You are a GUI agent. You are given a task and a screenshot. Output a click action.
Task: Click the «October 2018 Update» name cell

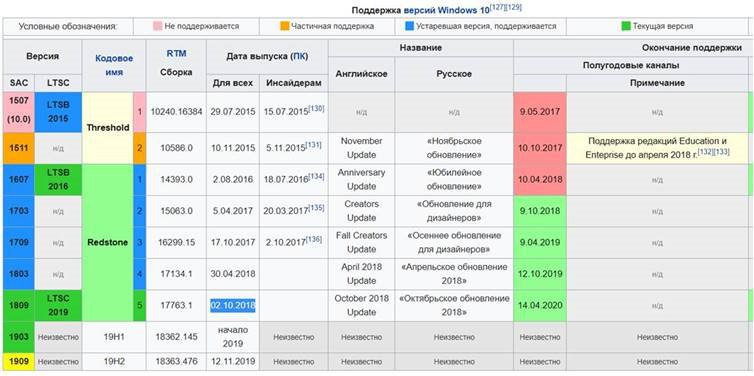(x=361, y=305)
